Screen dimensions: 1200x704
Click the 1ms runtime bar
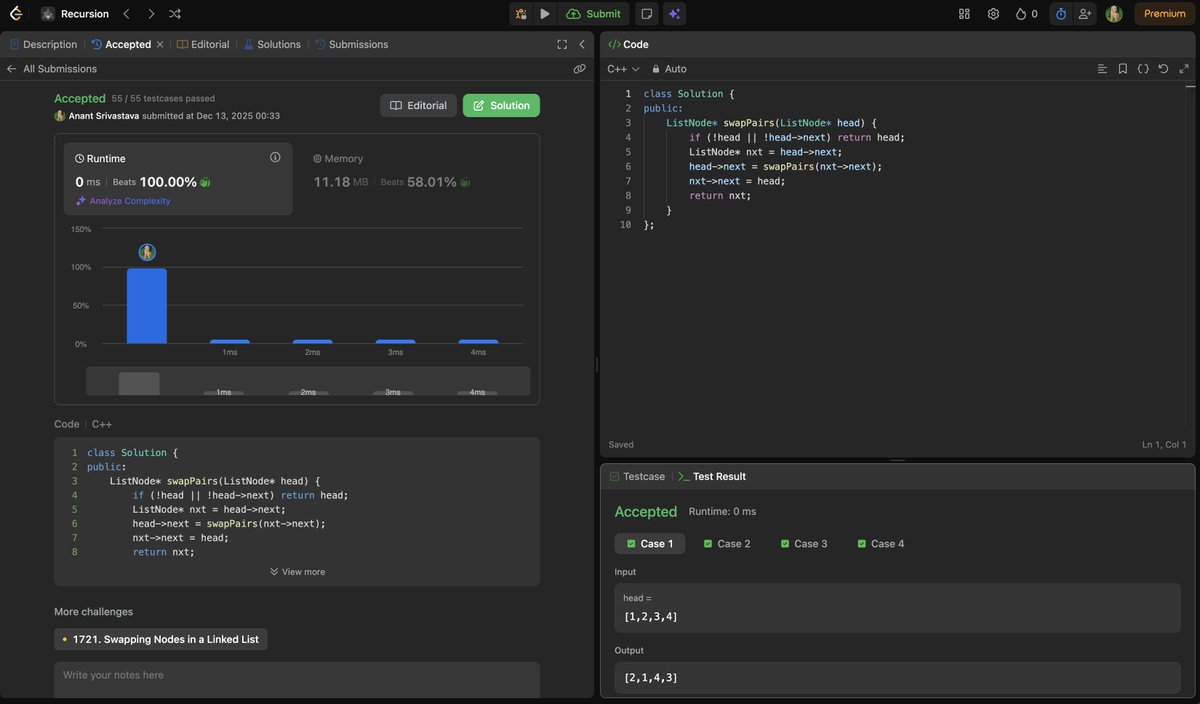coord(230,342)
